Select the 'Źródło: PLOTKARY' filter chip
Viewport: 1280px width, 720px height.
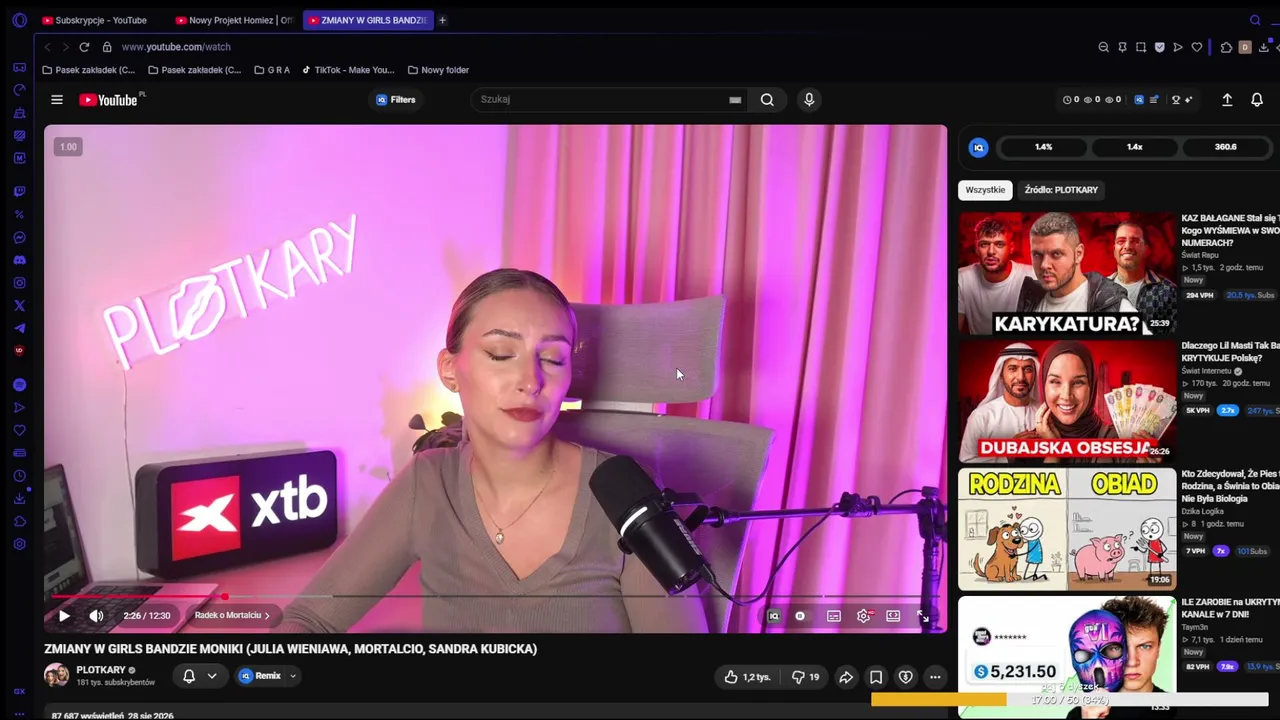1061,190
